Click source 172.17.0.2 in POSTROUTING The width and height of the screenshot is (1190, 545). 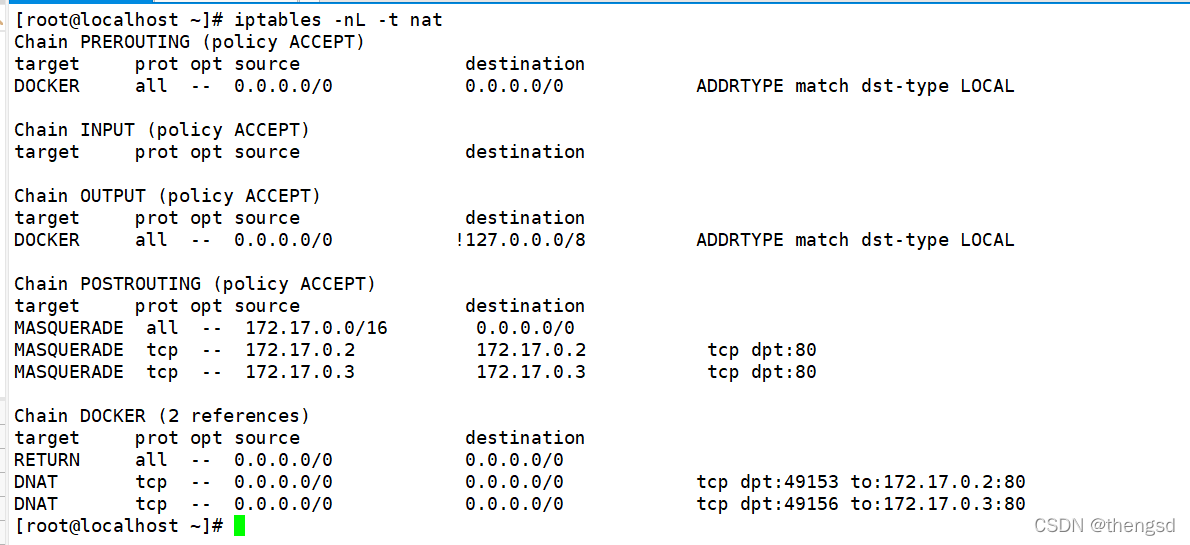pyautogui.click(x=300, y=350)
